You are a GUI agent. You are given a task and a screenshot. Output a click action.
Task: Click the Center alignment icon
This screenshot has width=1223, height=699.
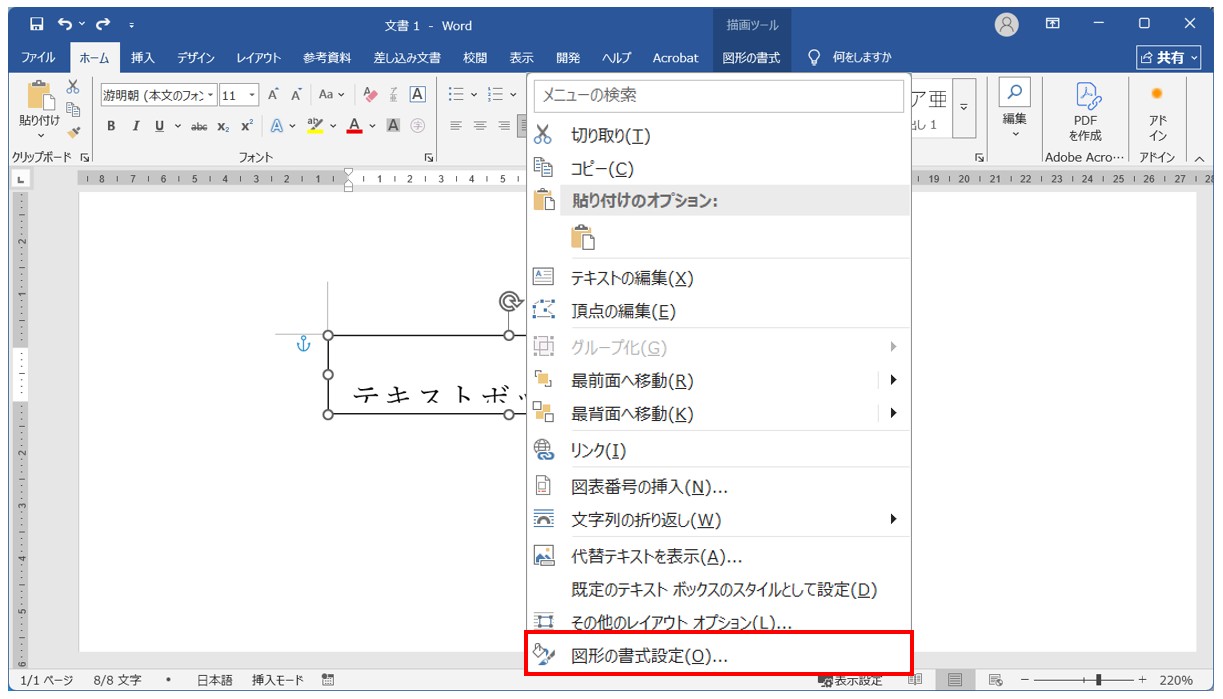[x=480, y=126]
